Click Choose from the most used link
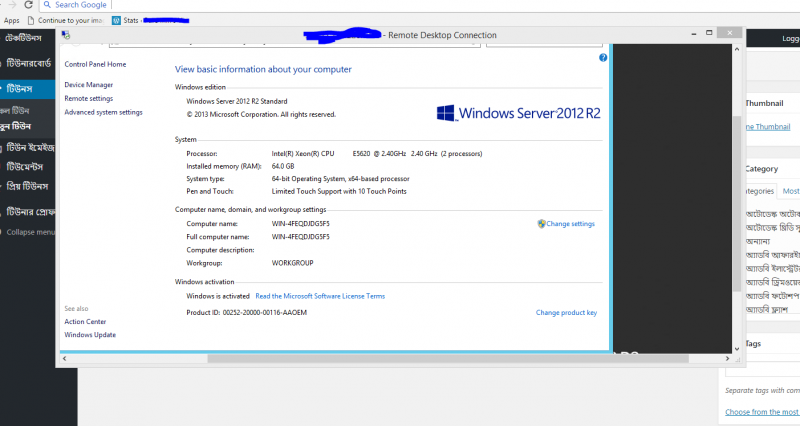 click(762, 412)
